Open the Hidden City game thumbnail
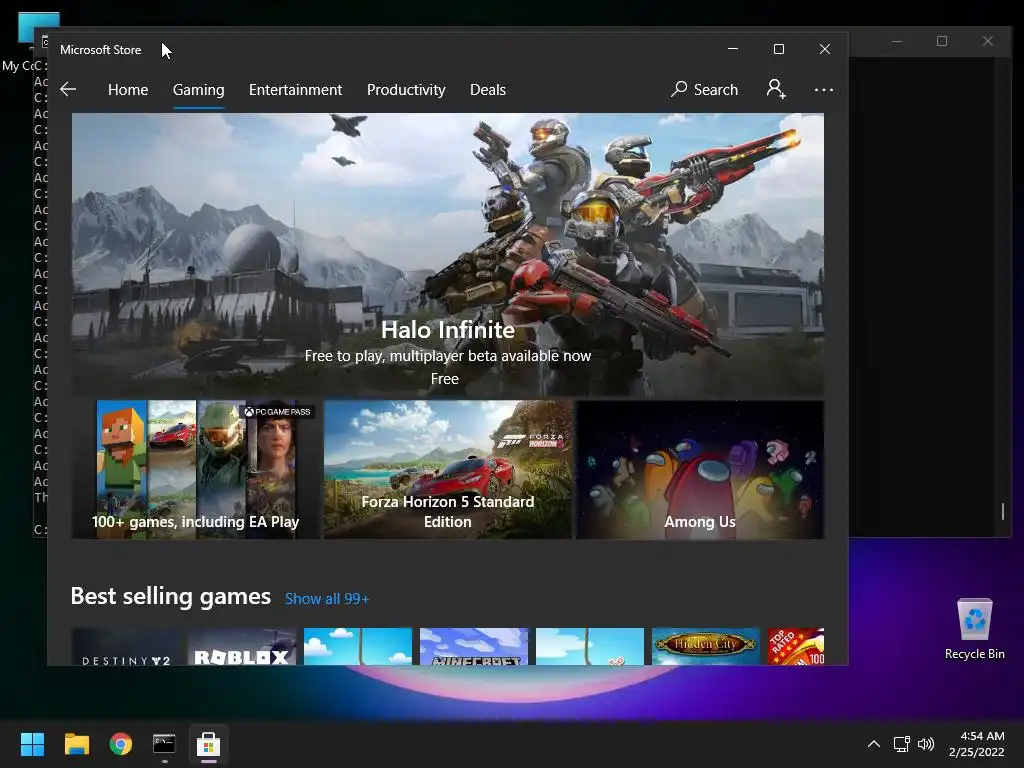The image size is (1024, 768). click(x=706, y=647)
